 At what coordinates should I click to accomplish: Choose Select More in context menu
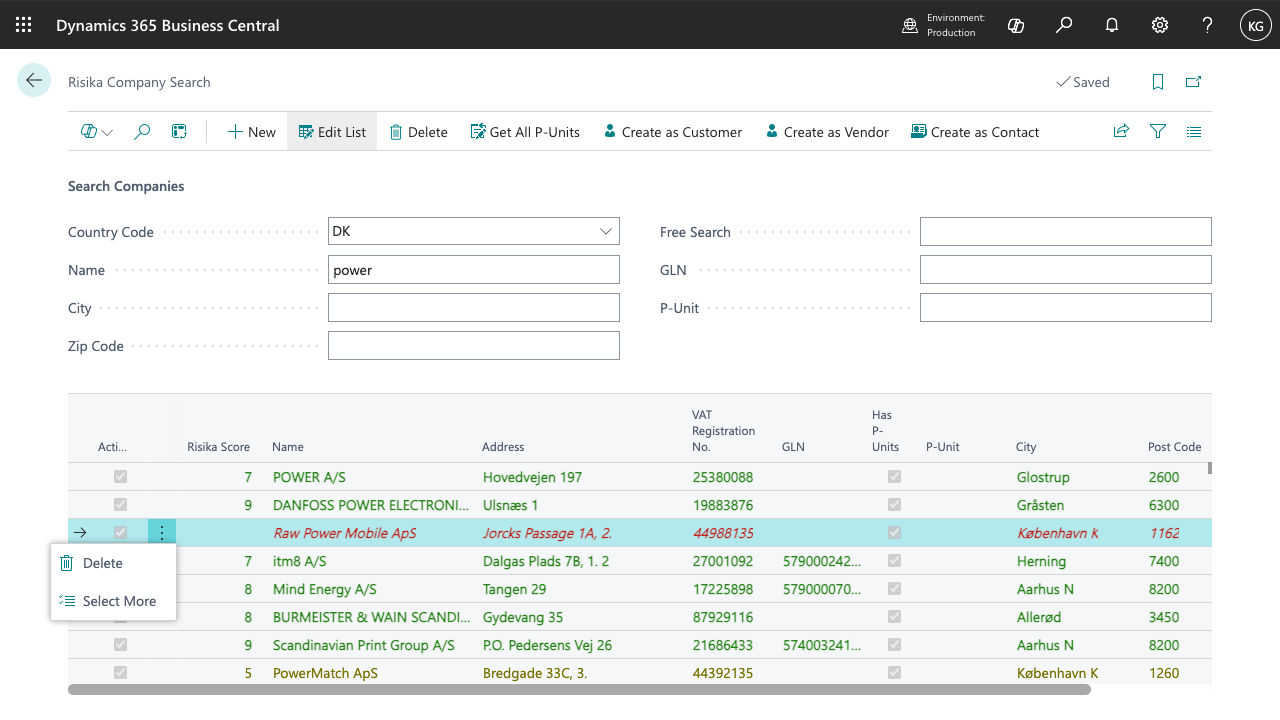click(x=113, y=601)
